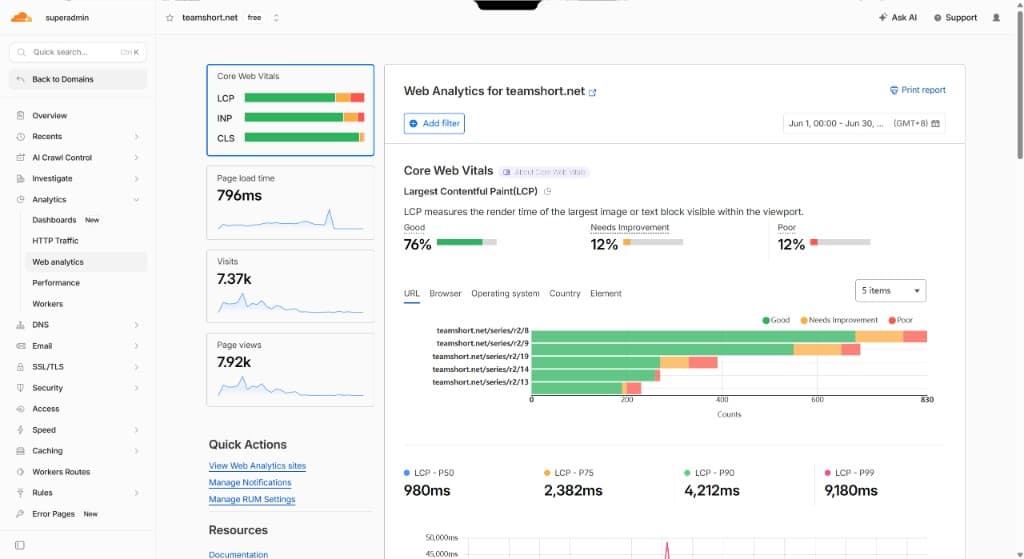Open the Documentation resource link
The image size is (1024, 559).
click(238, 554)
